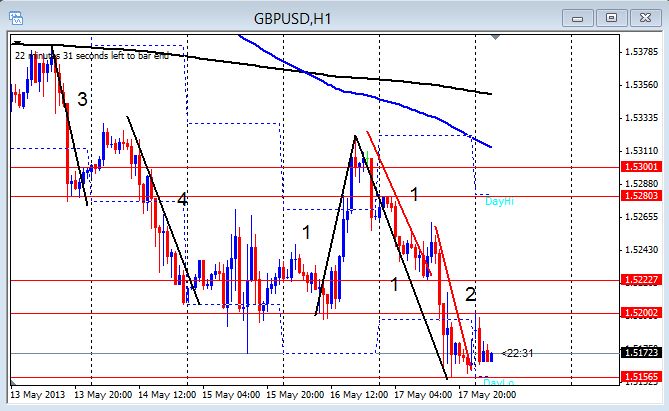Select the 1.52803 red price level label
Viewport: 669px width, 411px height.
pyautogui.click(x=642, y=195)
